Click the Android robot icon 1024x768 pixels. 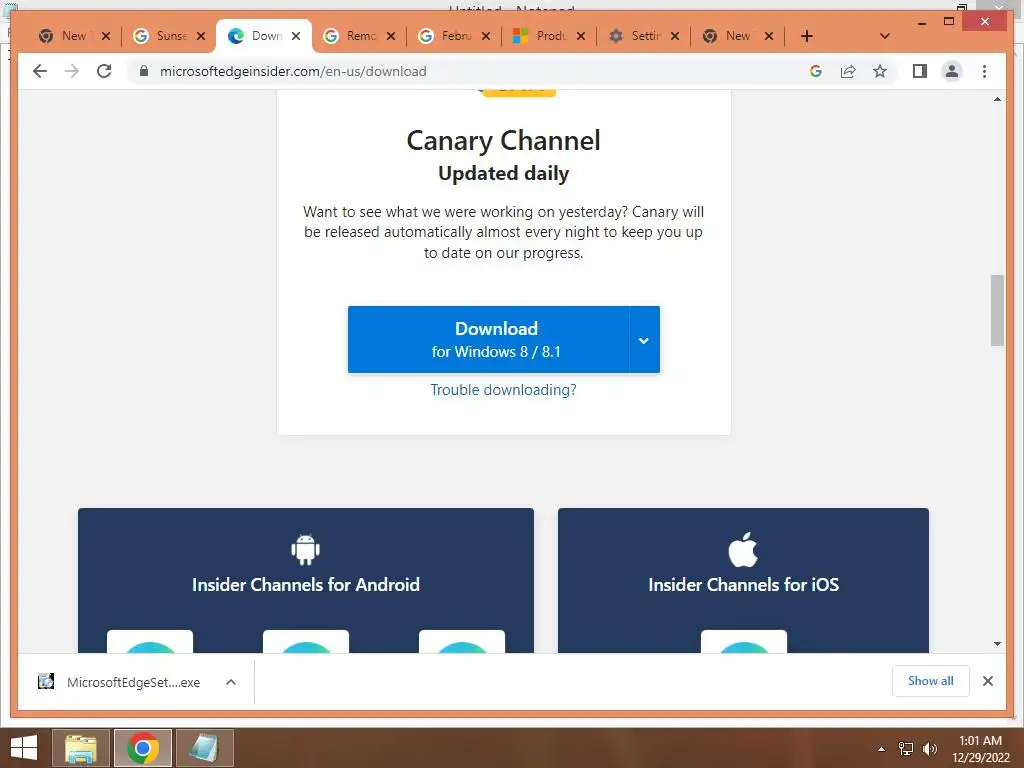click(306, 549)
